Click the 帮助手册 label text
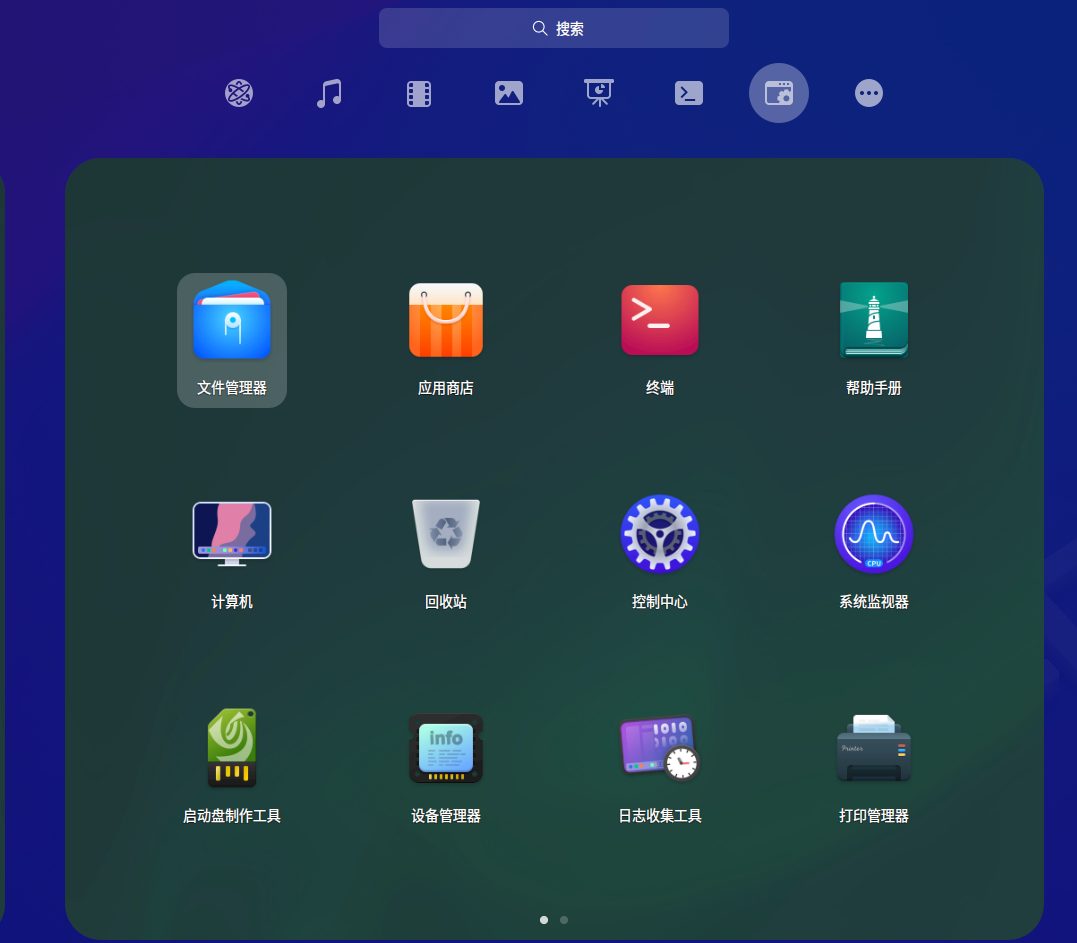Image resolution: width=1077 pixels, height=943 pixels. [x=874, y=388]
